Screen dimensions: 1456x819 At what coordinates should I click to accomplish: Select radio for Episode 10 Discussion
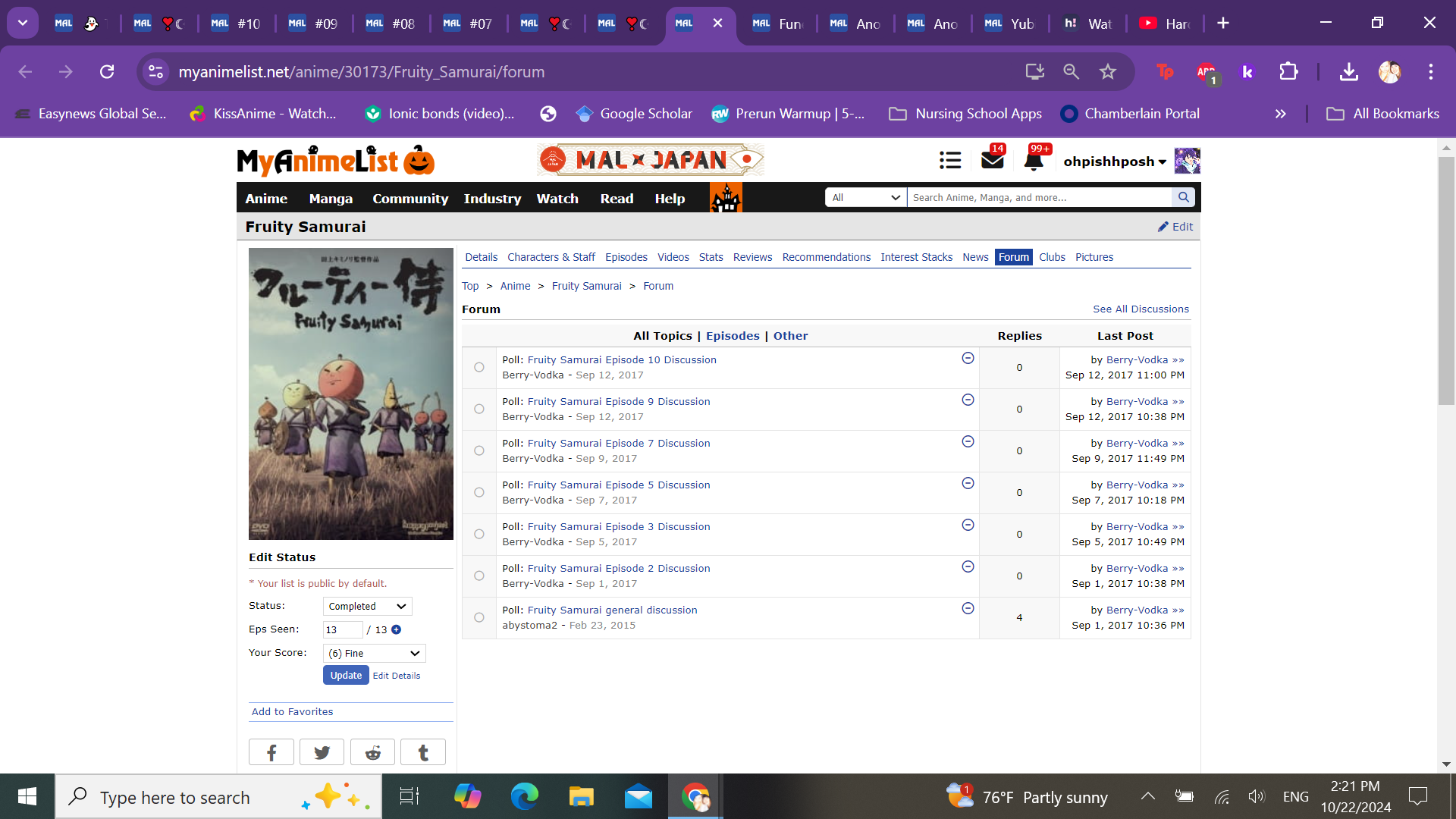(479, 367)
